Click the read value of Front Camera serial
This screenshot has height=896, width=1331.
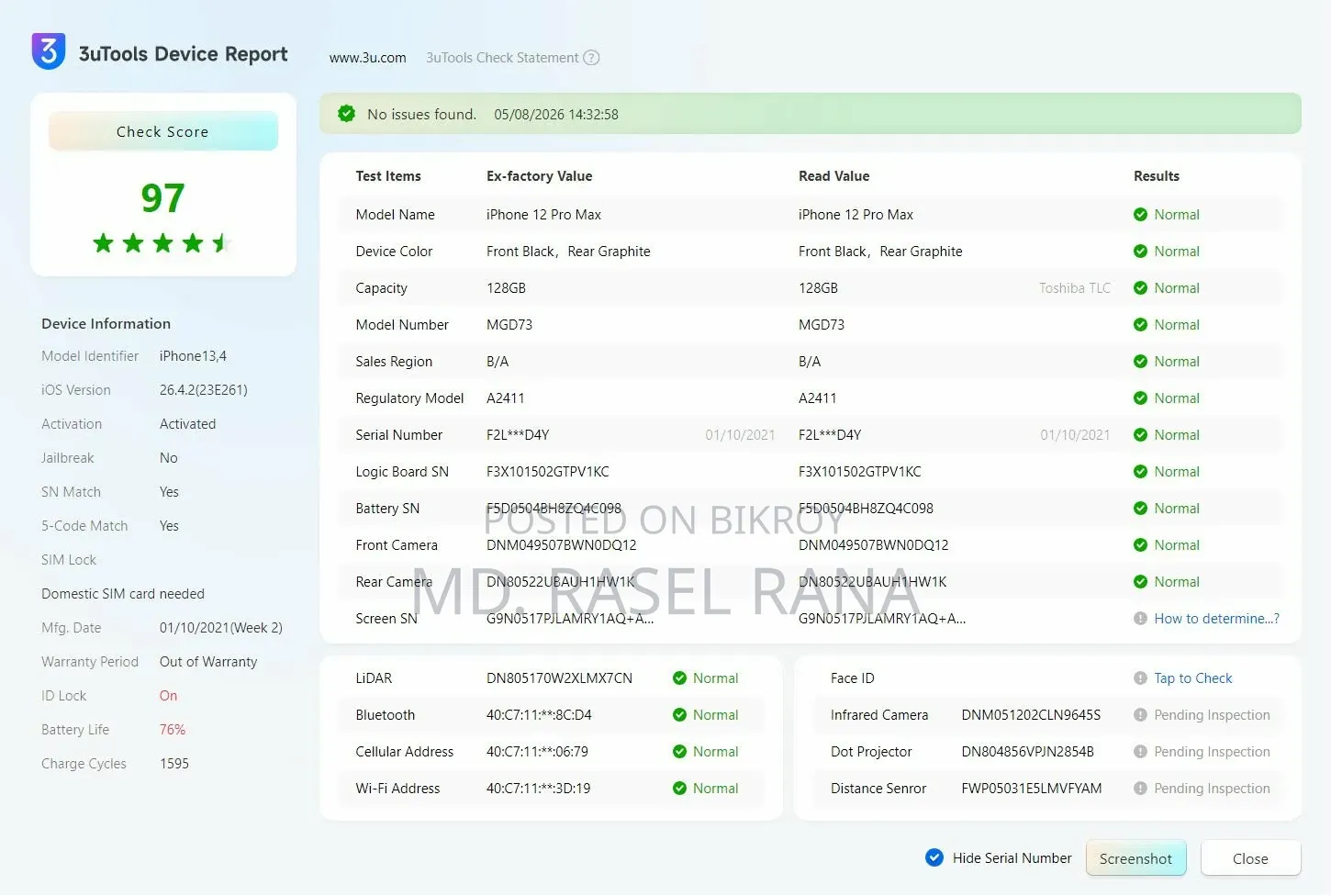click(873, 545)
